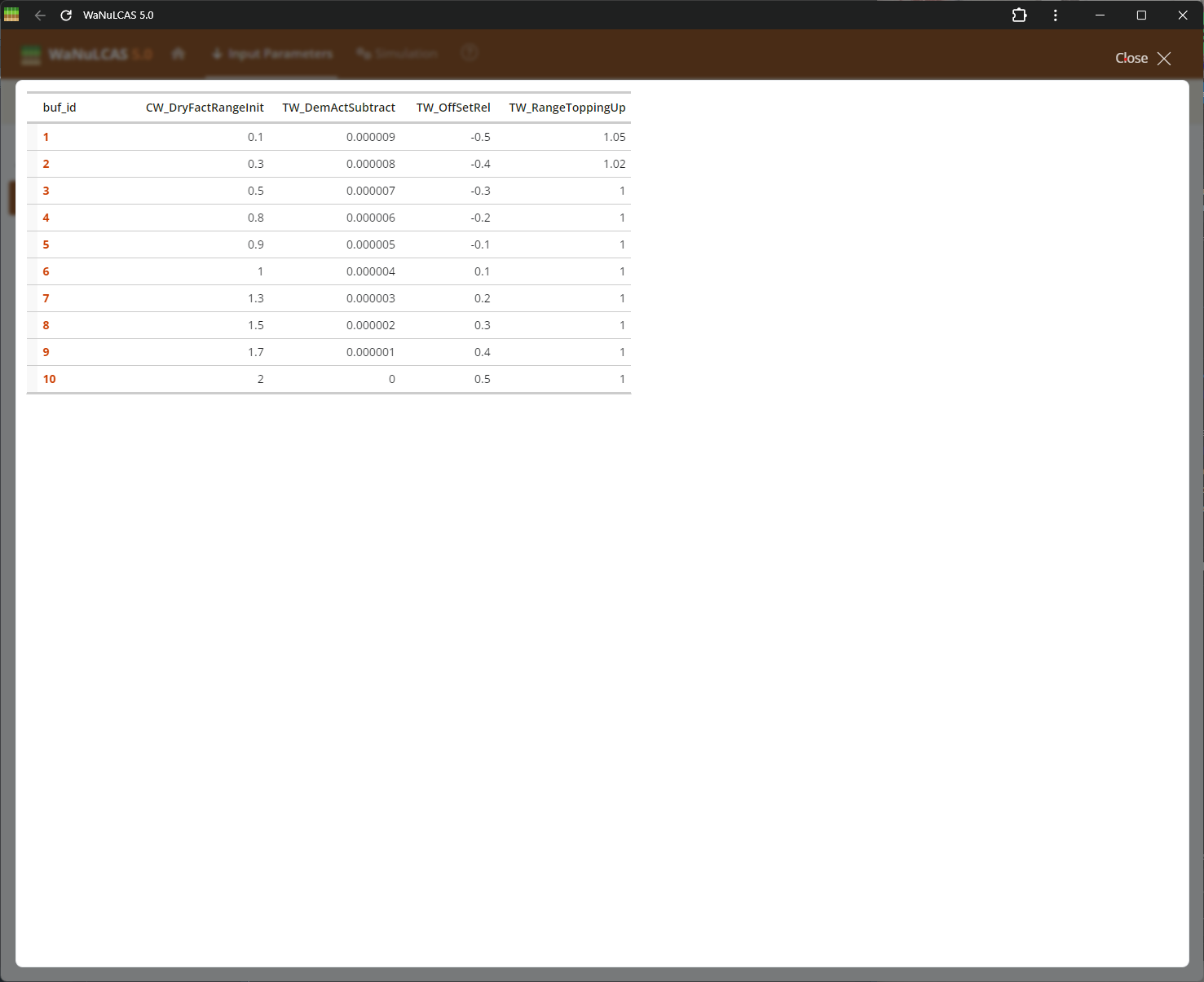Select row 10 in the table
The height and width of the screenshot is (982, 1204).
point(49,378)
